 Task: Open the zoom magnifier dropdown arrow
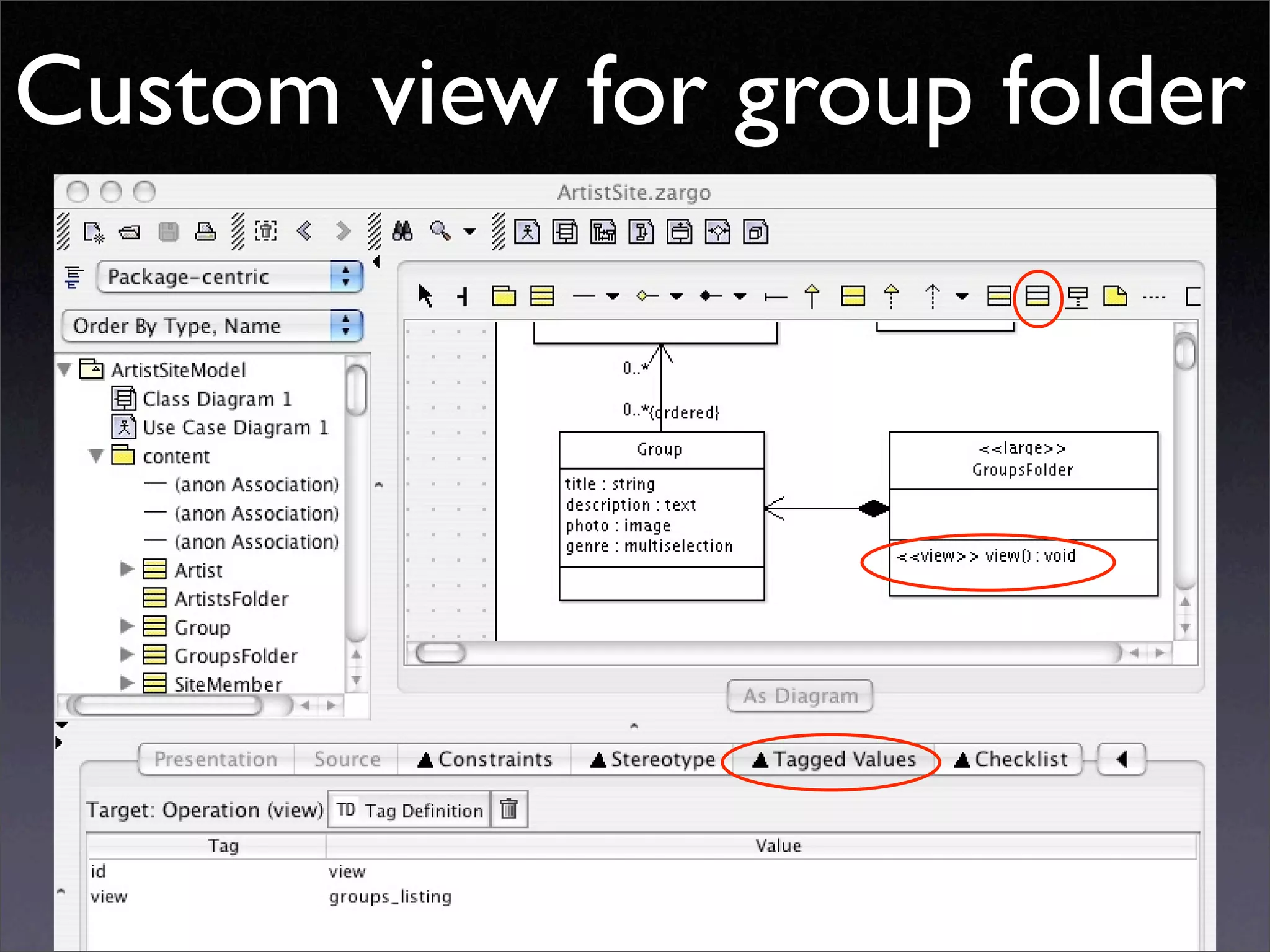[470, 232]
